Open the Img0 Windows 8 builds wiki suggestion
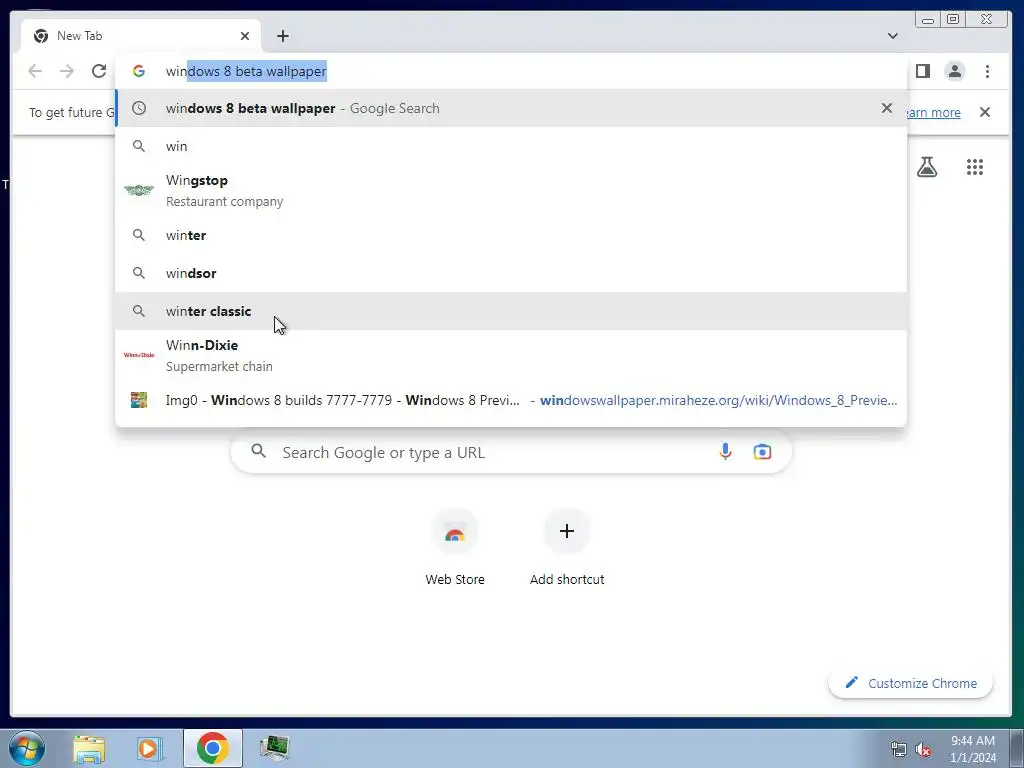Image resolution: width=1024 pixels, height=768 pixels. pos(511,400)
